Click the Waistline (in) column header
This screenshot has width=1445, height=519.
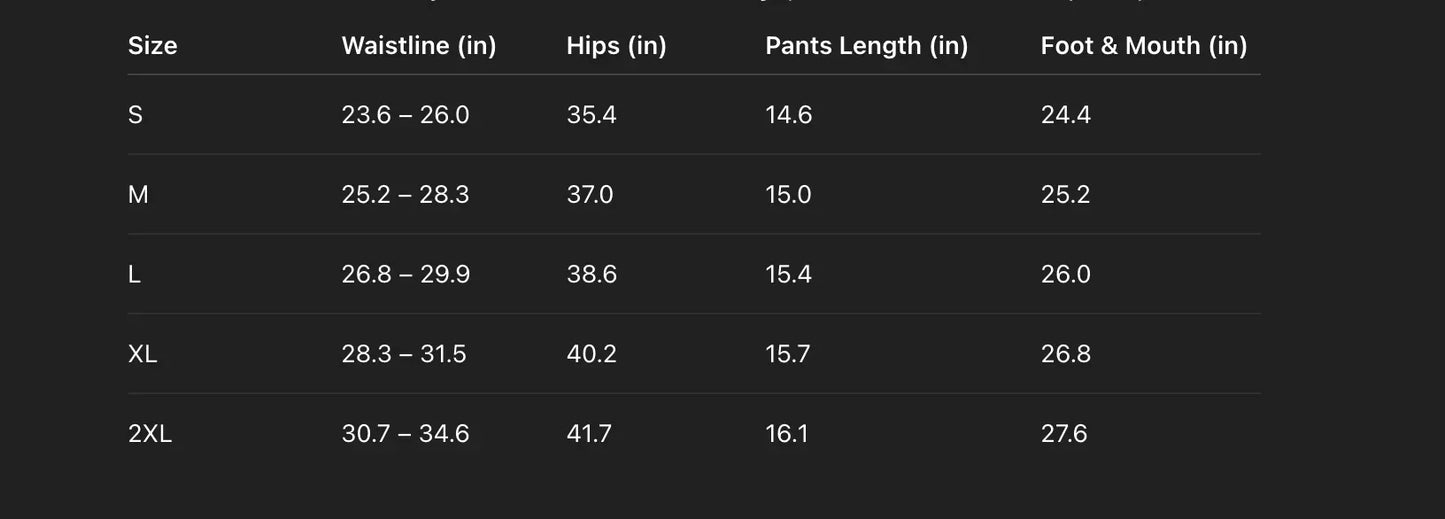click(x=418, y=46)
